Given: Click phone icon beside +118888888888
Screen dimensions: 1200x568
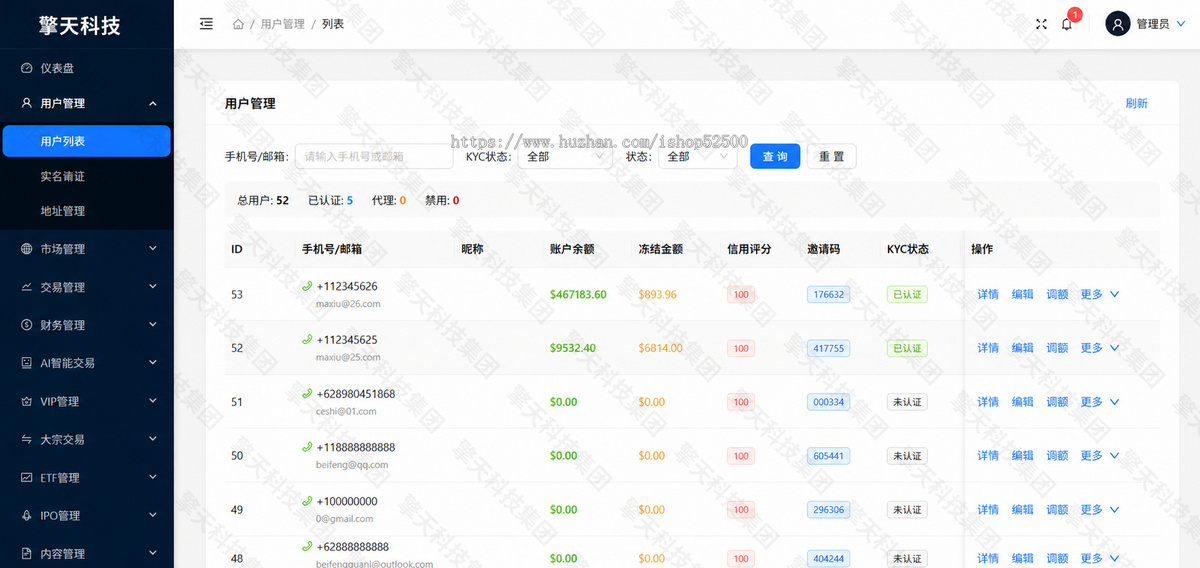Looking at the screenshot, I should (307, 447).
